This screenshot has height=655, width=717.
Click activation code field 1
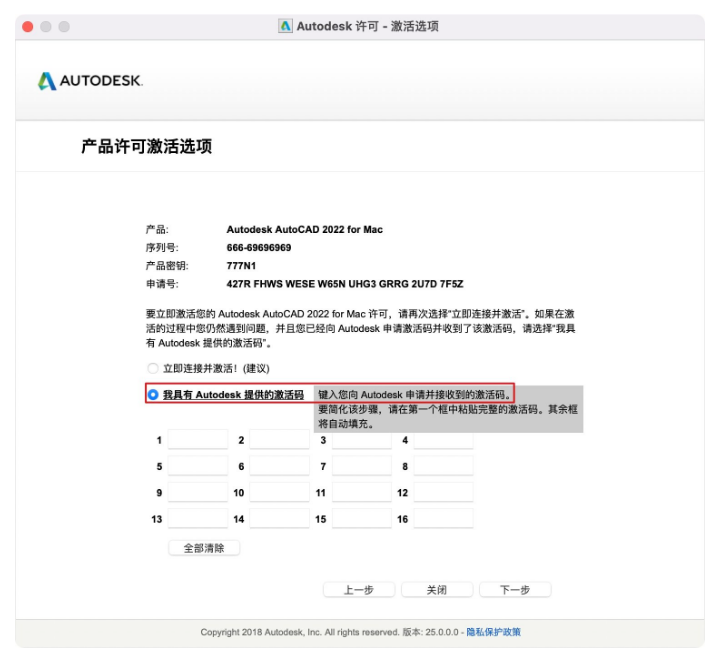pyautogui.click(x=198, y=440)
